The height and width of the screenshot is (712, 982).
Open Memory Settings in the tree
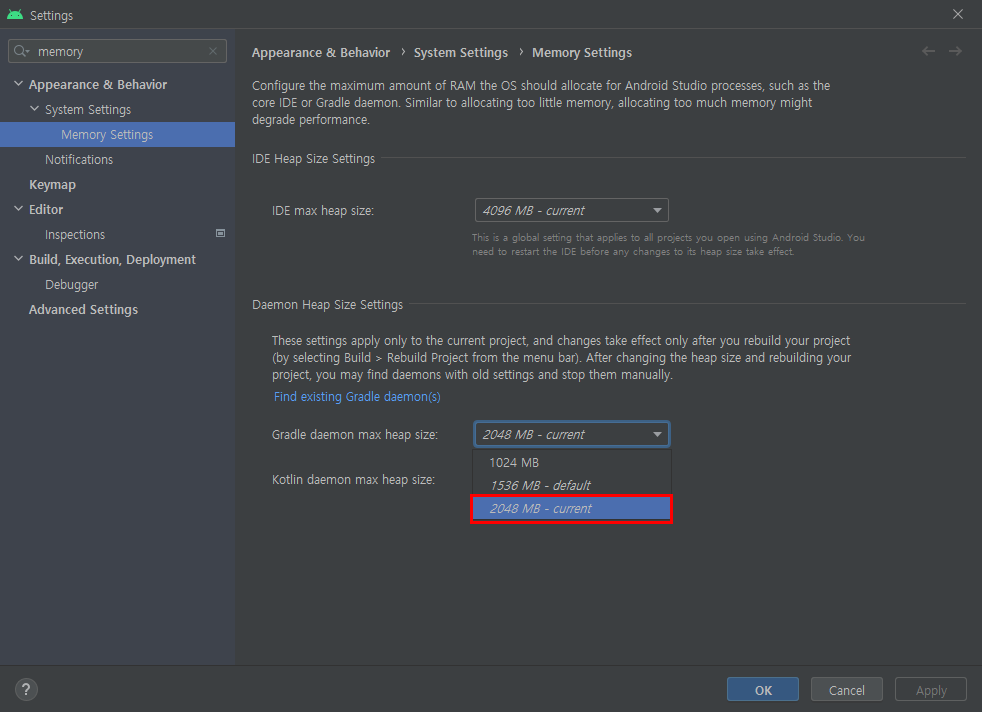click(x=117, y=135)
